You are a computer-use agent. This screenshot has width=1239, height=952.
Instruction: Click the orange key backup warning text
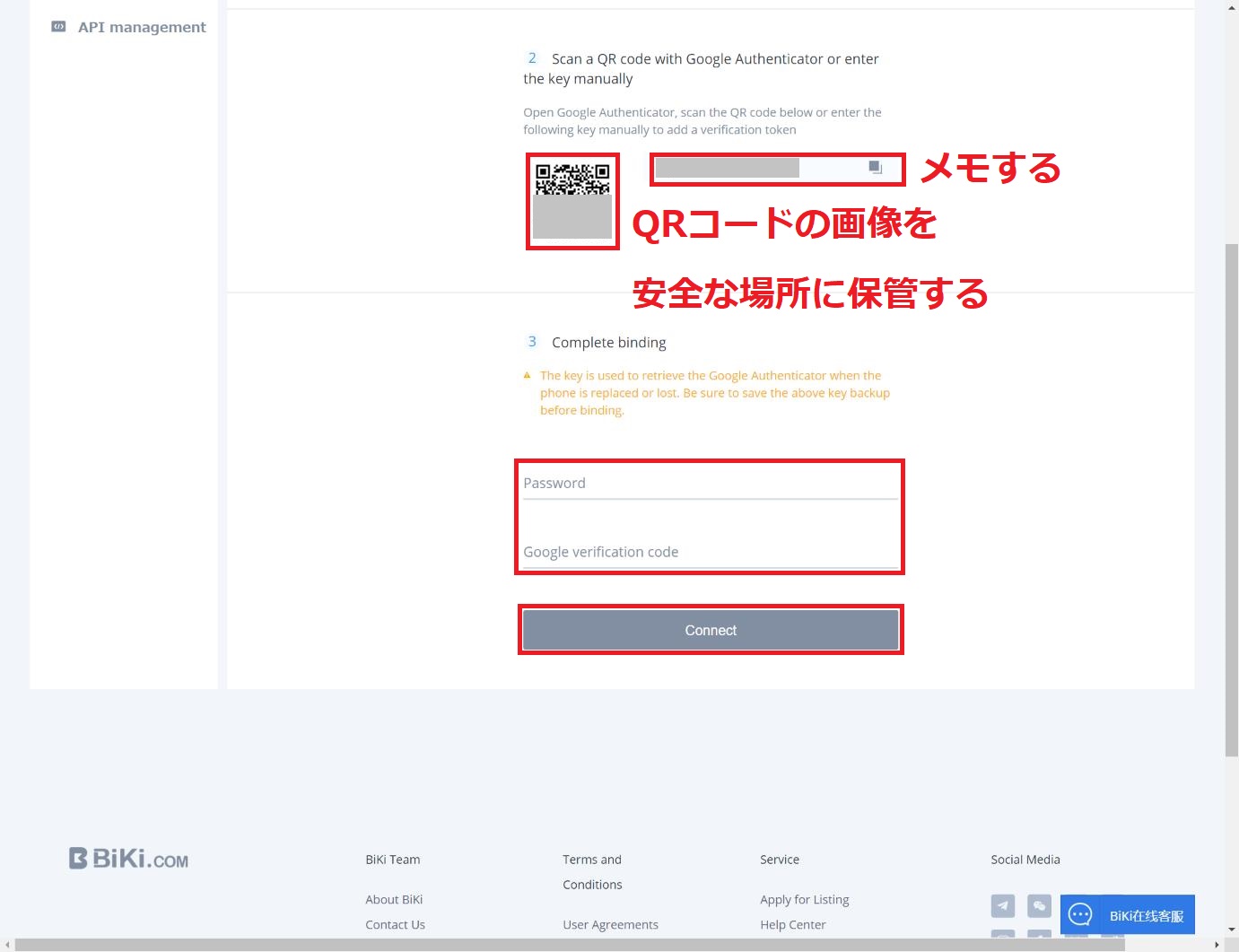(715, 393)
